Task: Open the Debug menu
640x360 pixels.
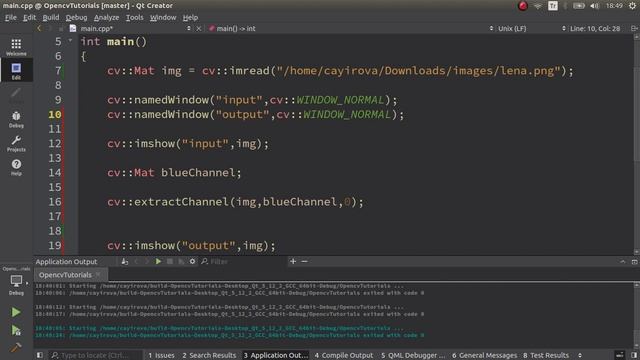Action: [76, 18]
